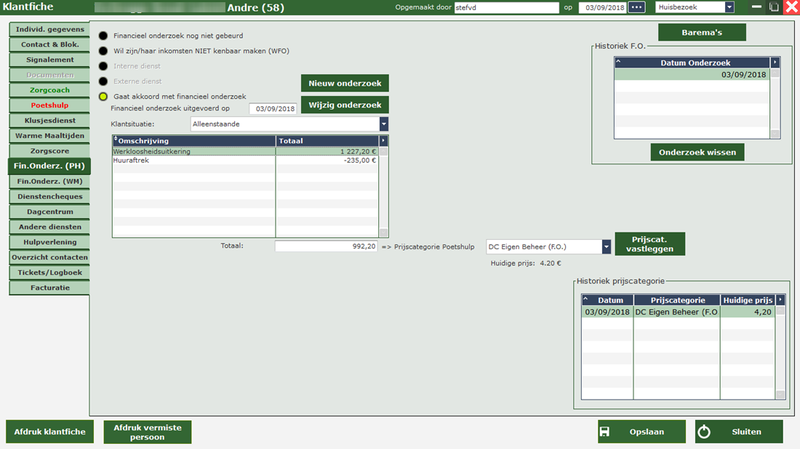Click the Barema's button

pyautogui.click(x=702, y=32)
